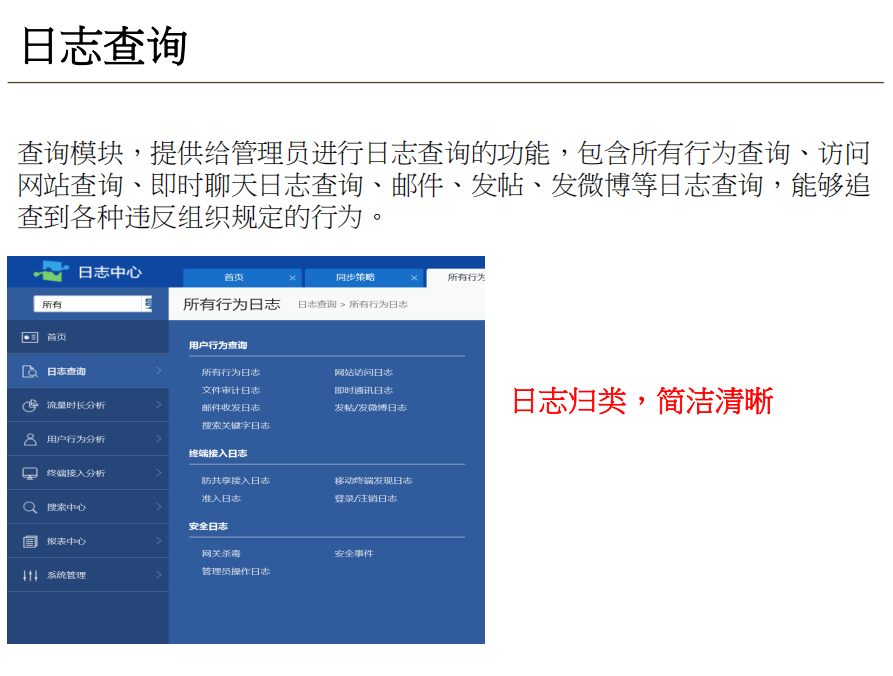This screenshot has height=676, width=893.
Task: Open the 邮件收发日志 link
Action: tap(231, 408)
